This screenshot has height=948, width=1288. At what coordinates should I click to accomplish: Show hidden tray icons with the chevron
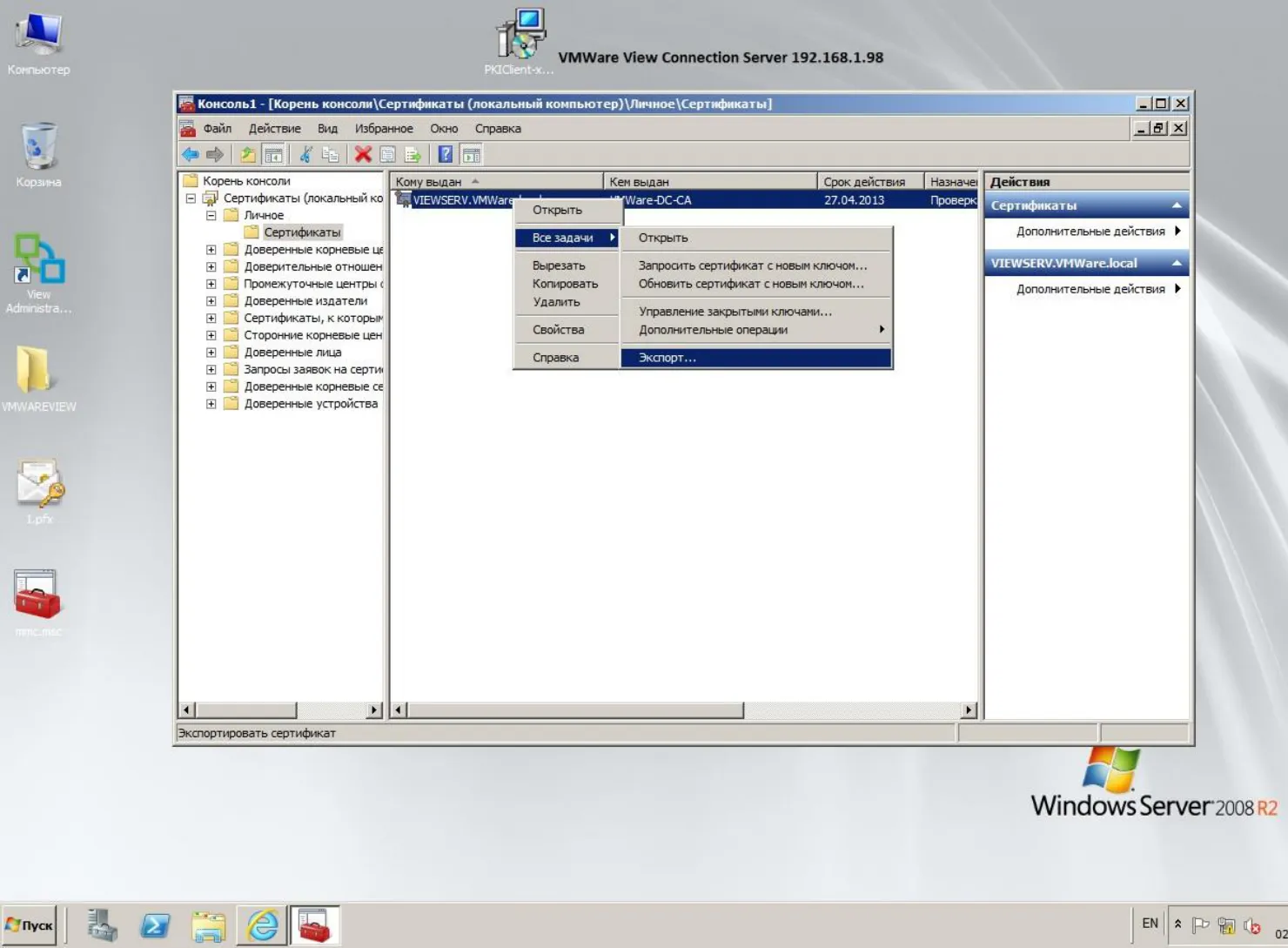tap(1177, 924)
